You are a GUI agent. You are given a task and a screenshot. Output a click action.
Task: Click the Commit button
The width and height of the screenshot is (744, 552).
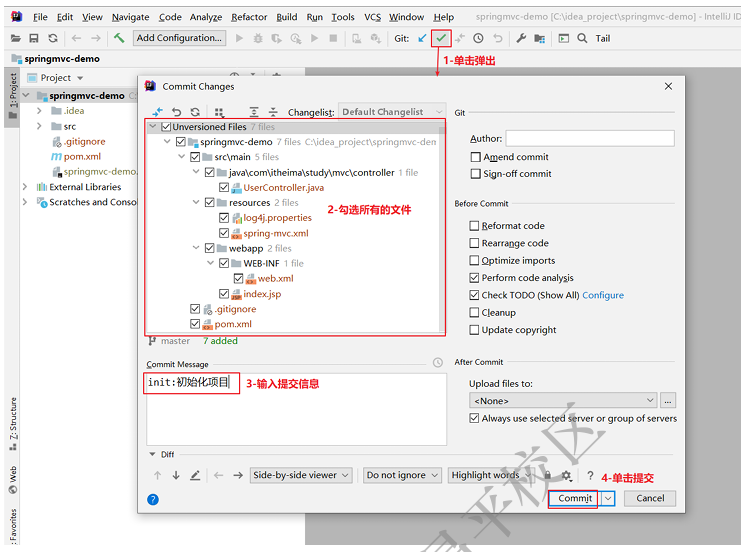click(575, 498)
